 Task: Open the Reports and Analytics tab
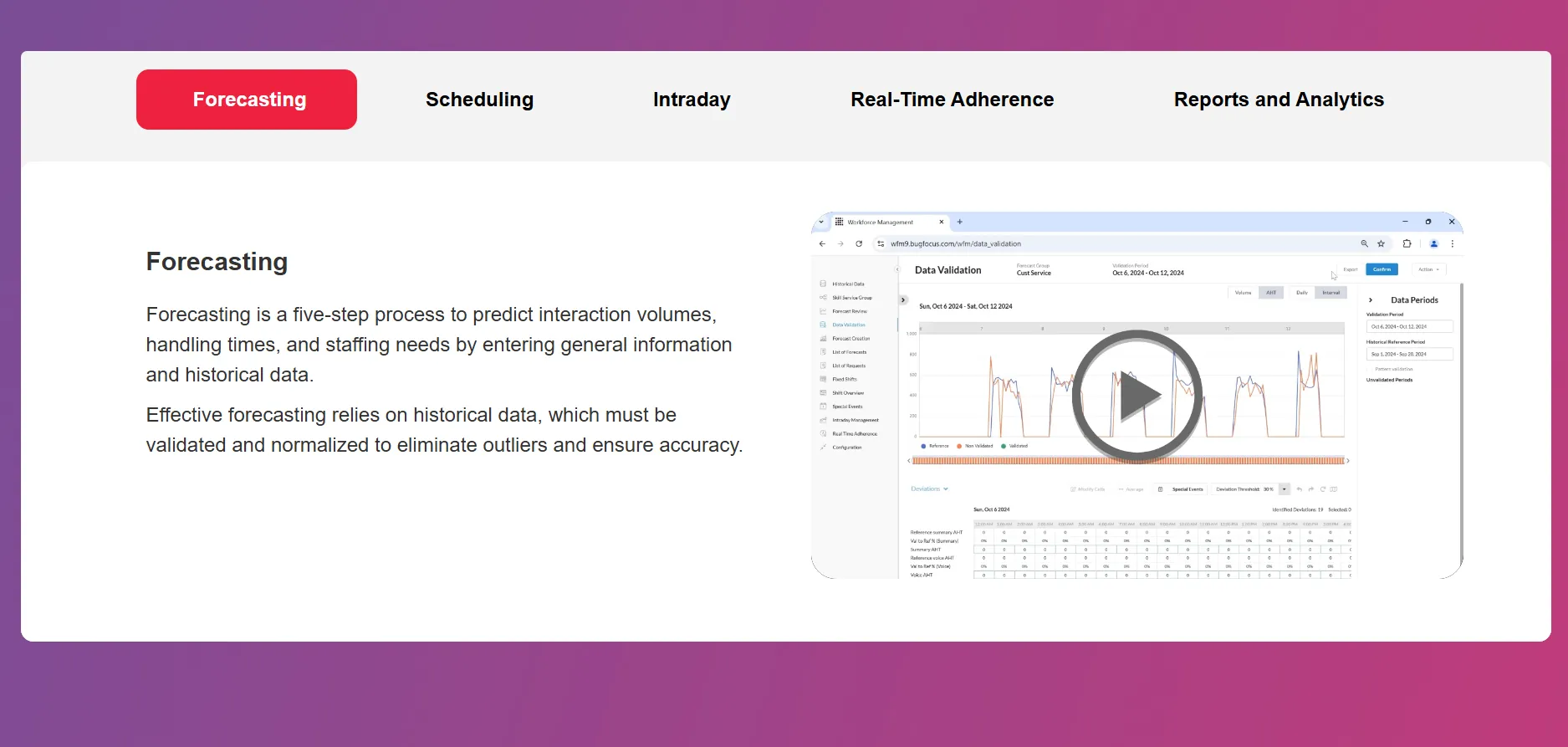pyautogui.click(x=1278, y=100)
